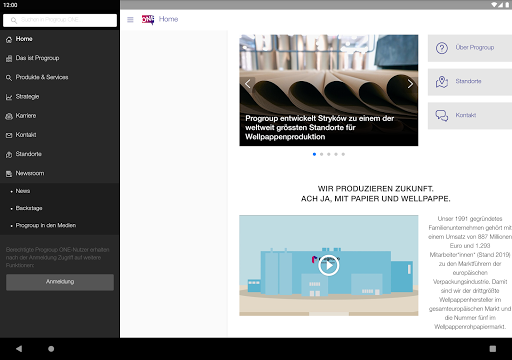Focus the Suchen in Progroup ONE field
Image resolution: width=512 pixels, height=360 pixels.
[60, 20]
